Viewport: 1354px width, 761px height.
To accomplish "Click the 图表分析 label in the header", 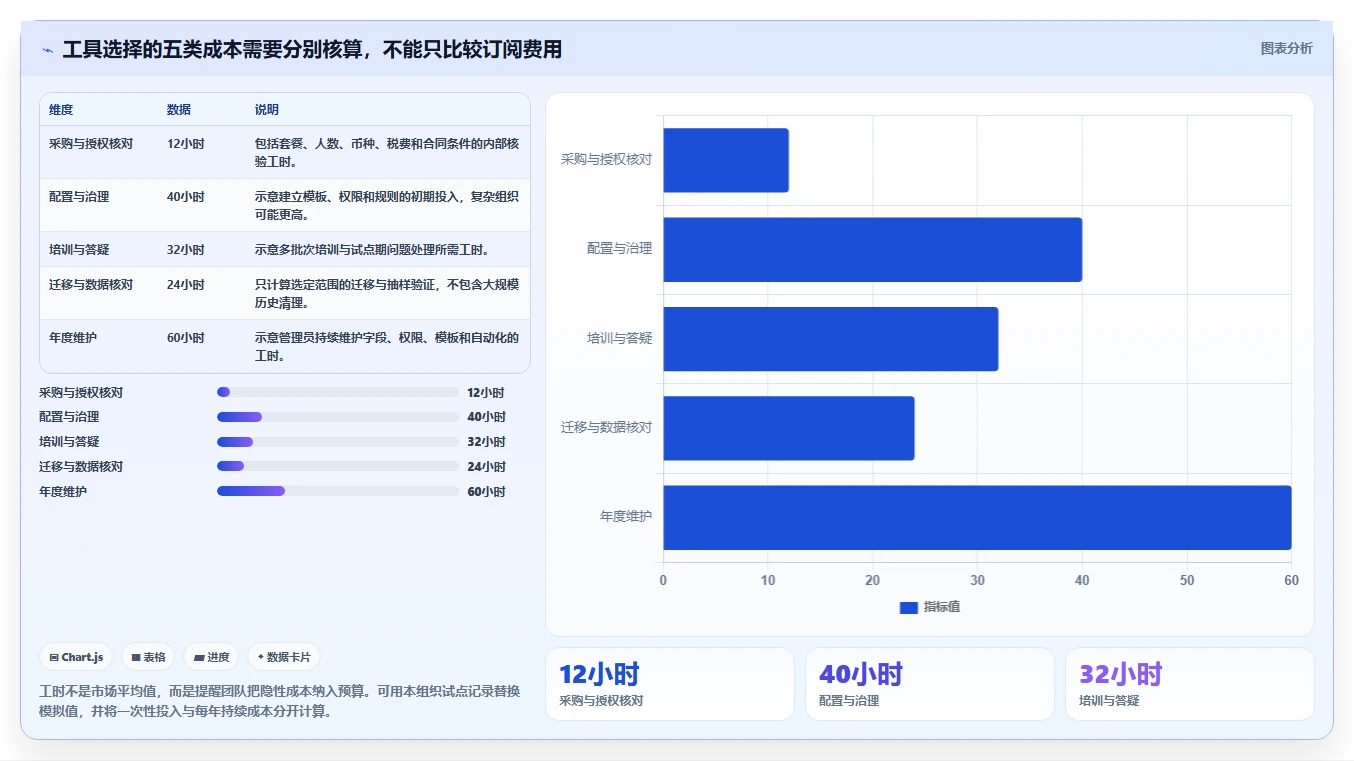I will pyautogui.click(x=1286, y=48).
